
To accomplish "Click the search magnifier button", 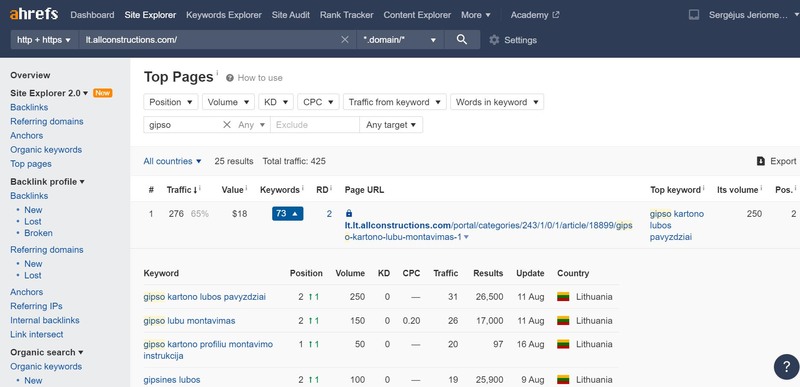I will 462,40.
